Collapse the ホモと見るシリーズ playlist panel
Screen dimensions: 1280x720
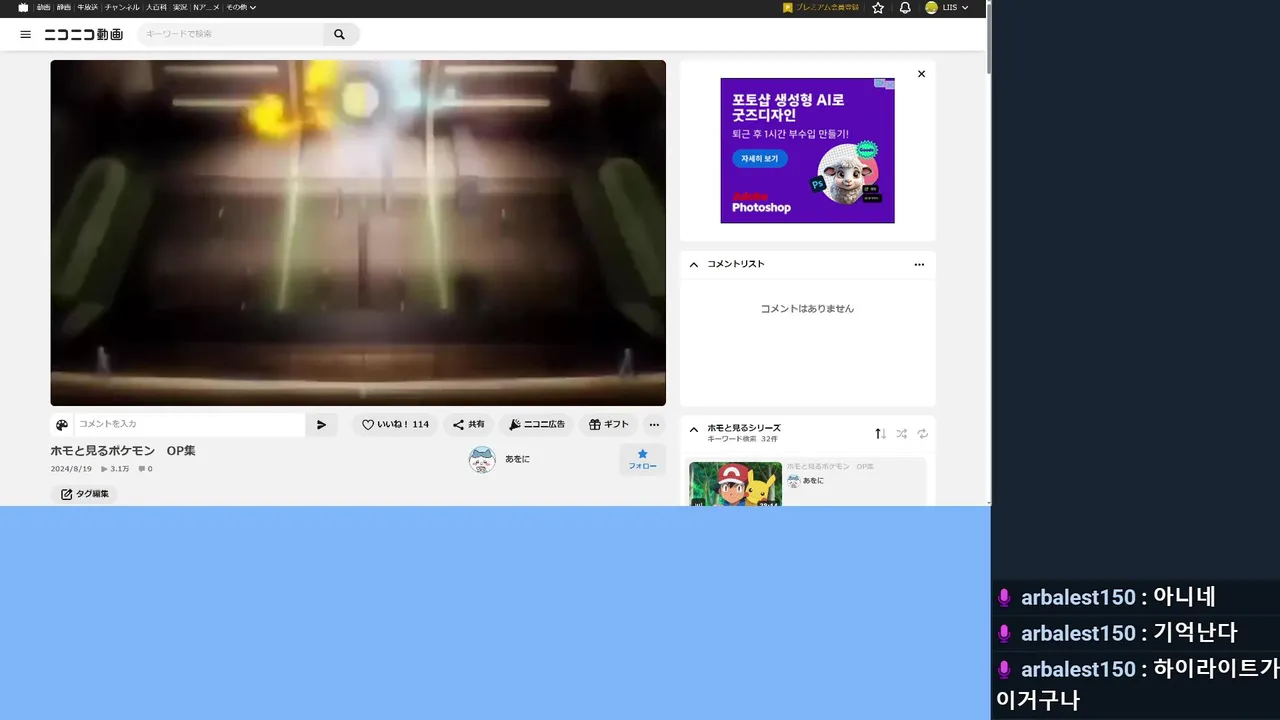coord(694,430)
